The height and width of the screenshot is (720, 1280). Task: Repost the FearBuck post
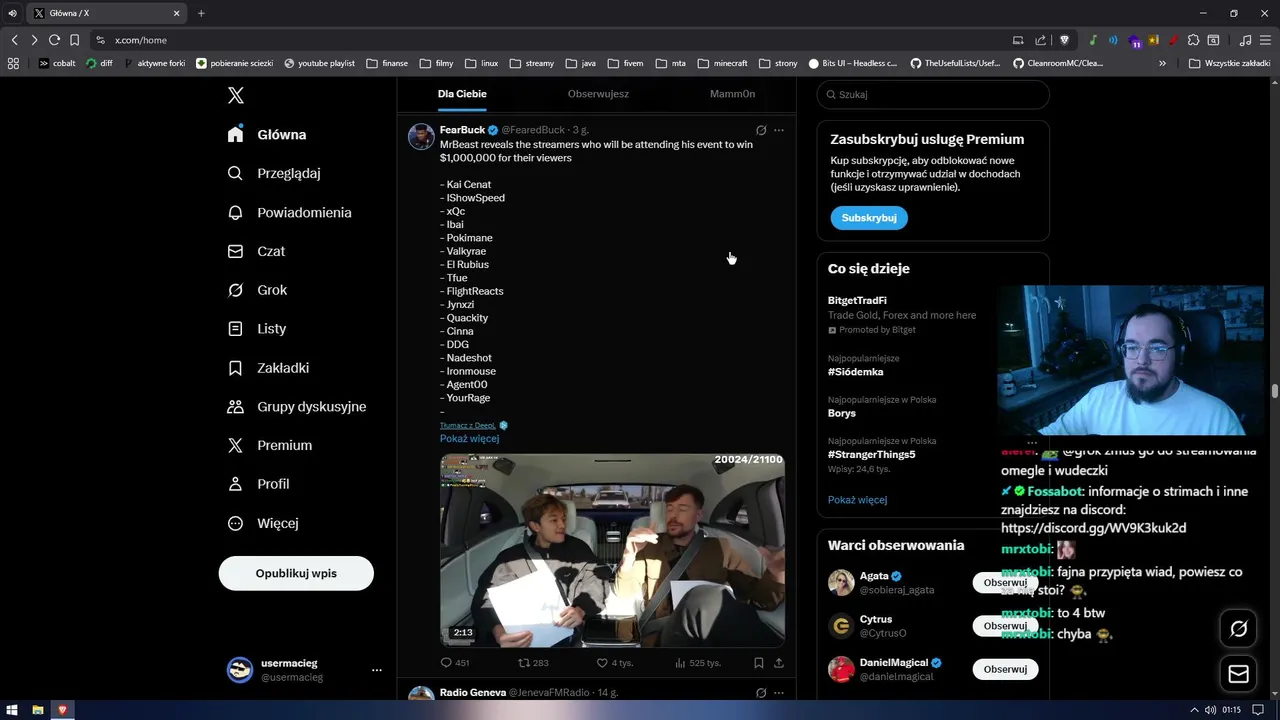coord(533,663)
